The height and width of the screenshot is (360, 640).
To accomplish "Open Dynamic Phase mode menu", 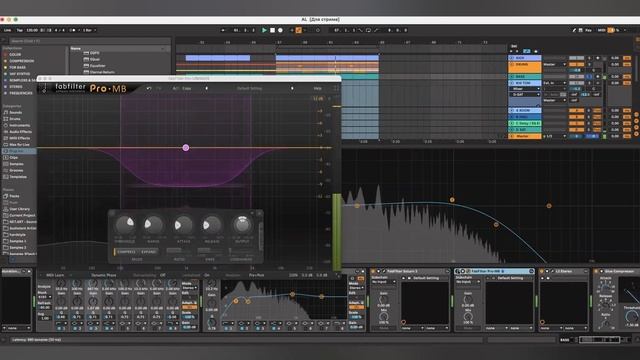I will point(103,276).
